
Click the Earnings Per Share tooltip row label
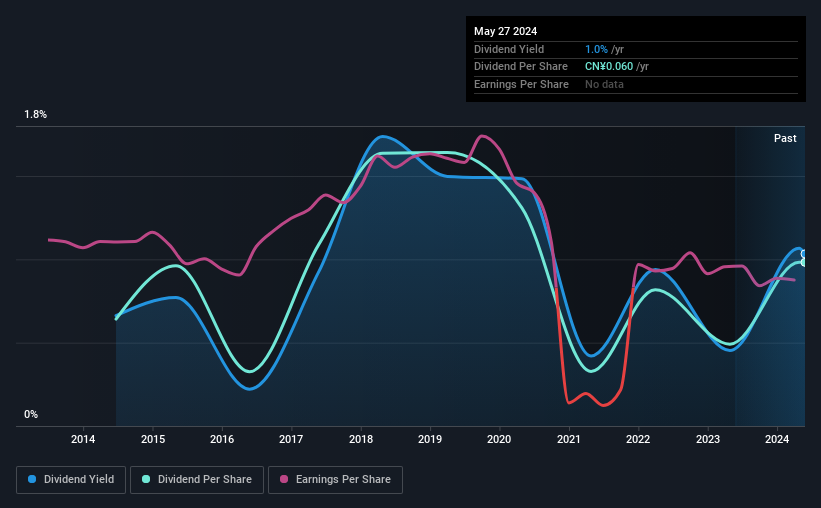point(521,84)
